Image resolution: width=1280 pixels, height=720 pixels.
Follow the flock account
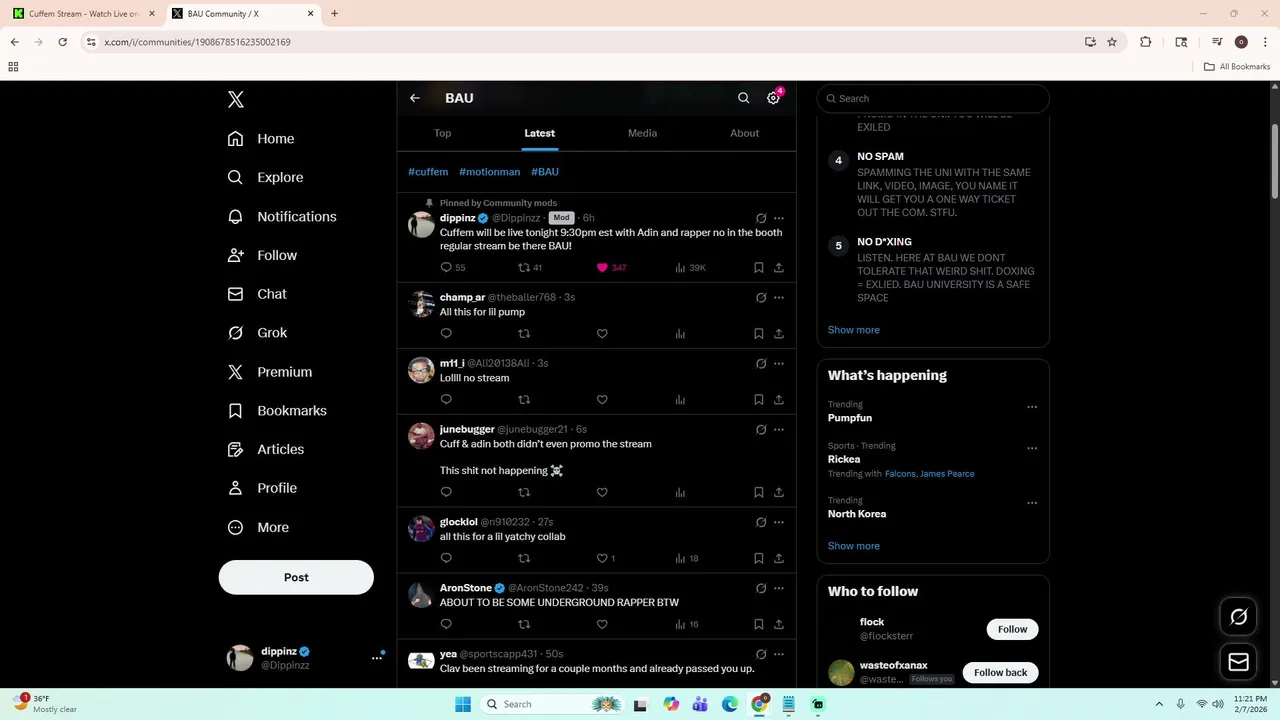coord(1012,629)
